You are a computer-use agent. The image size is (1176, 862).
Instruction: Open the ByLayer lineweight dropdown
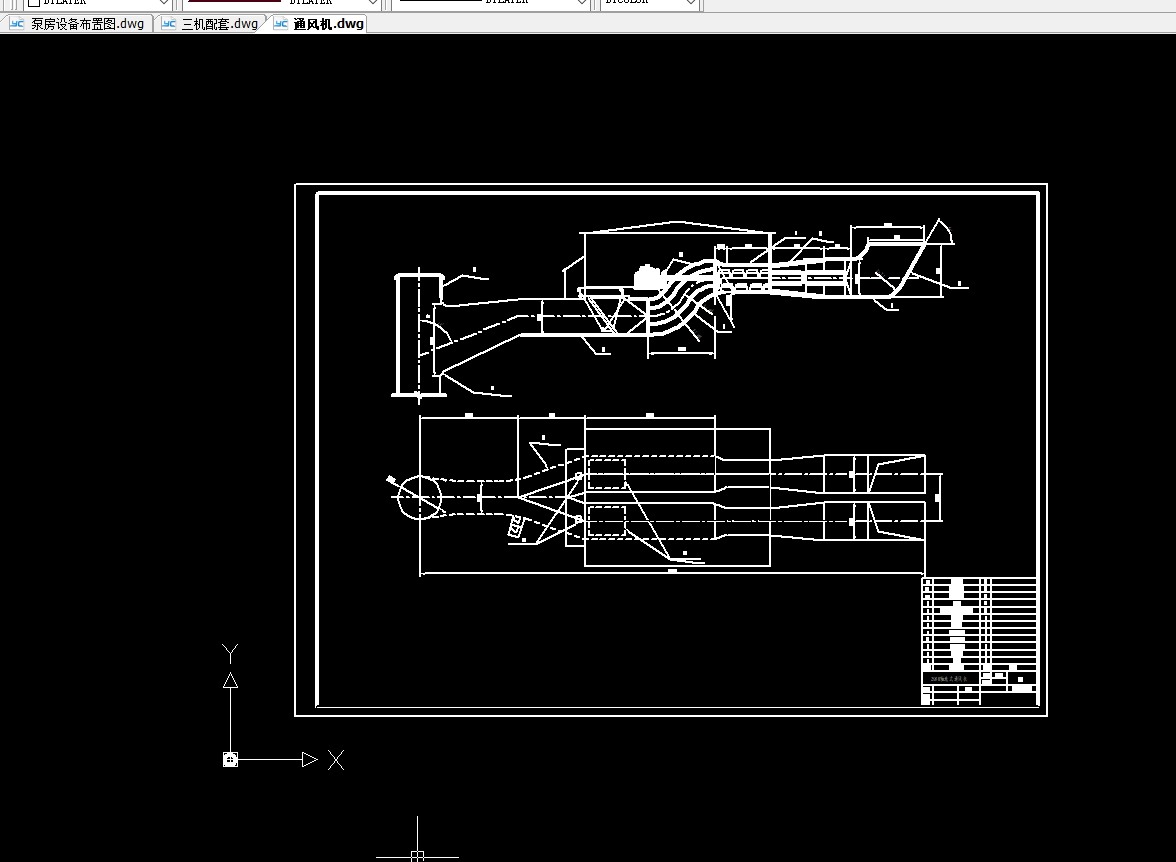pos(491,5)
